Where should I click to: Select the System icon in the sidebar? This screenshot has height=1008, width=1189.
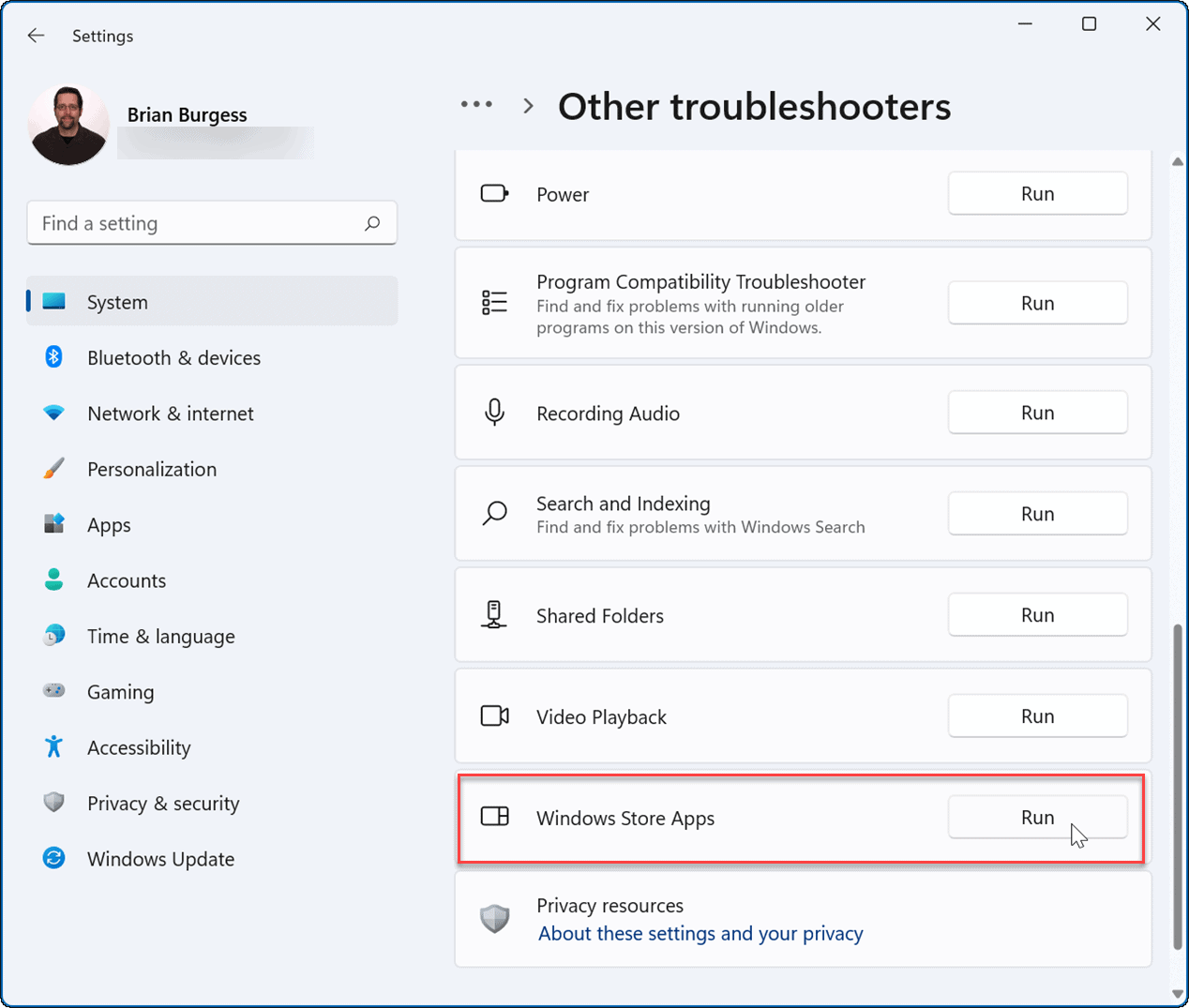point(54,302)
